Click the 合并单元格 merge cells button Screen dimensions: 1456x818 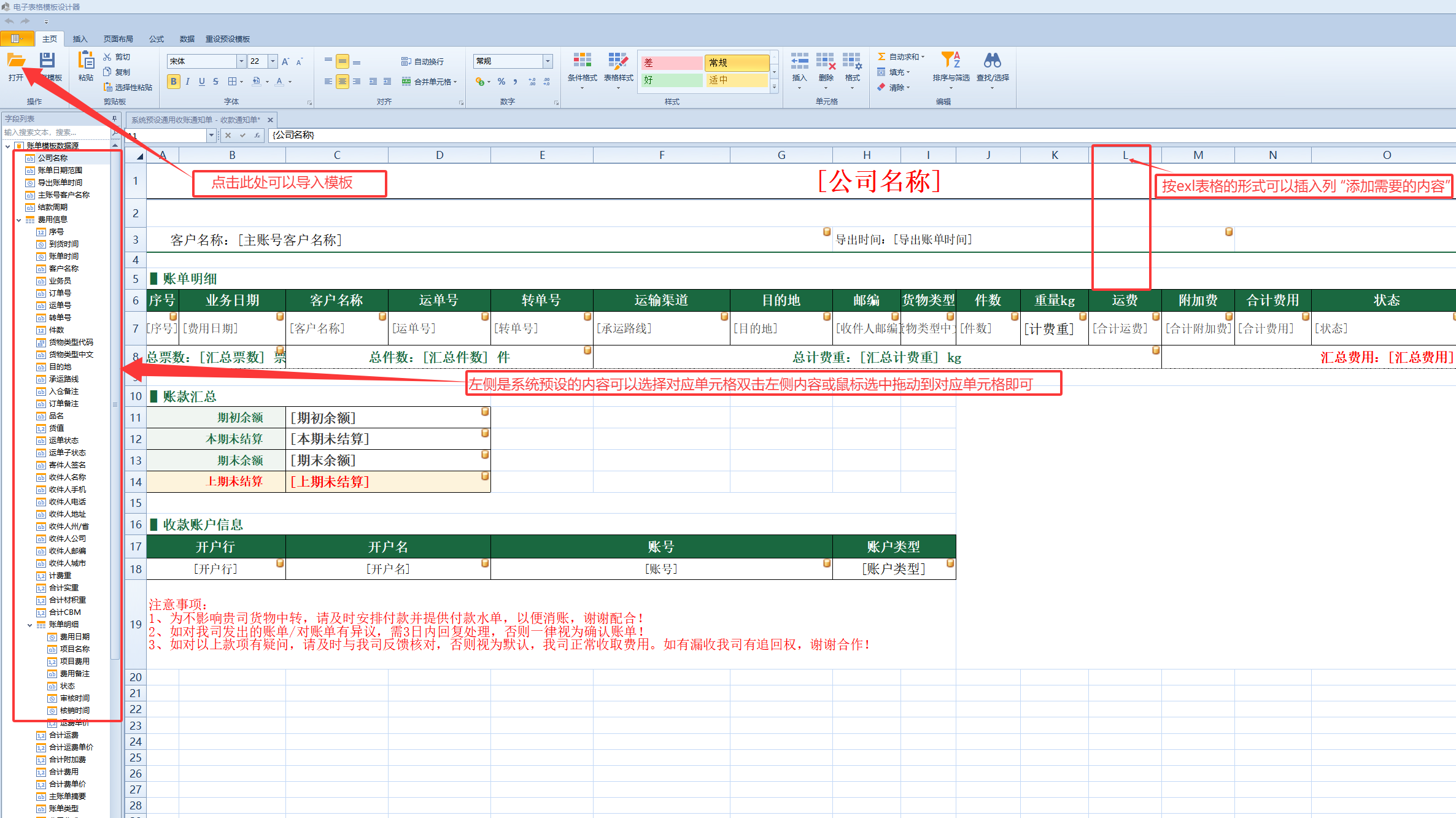point(429,81)
